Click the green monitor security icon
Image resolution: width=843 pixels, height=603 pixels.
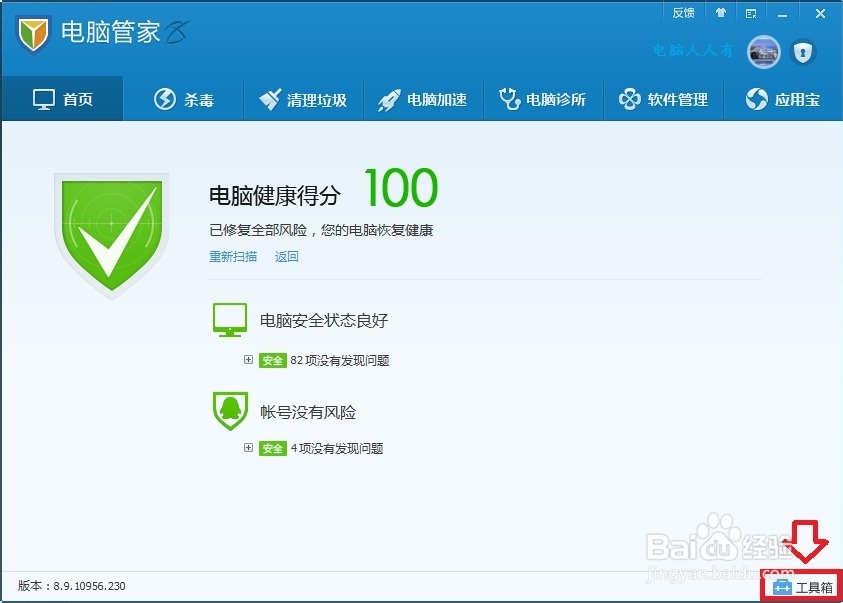click(230, 320)
